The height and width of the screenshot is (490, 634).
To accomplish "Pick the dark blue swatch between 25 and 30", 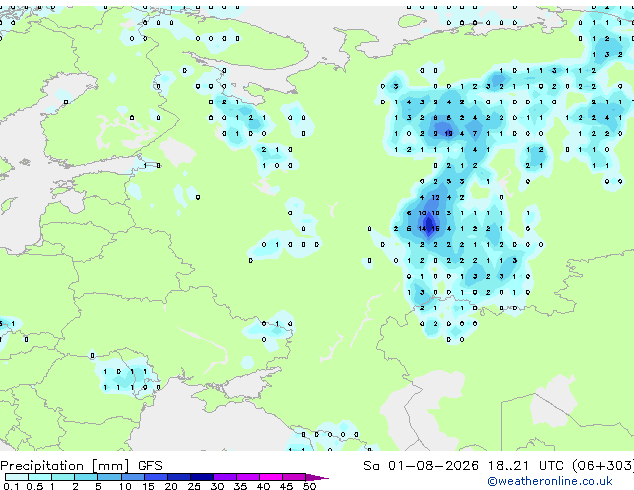I will 202,477.
